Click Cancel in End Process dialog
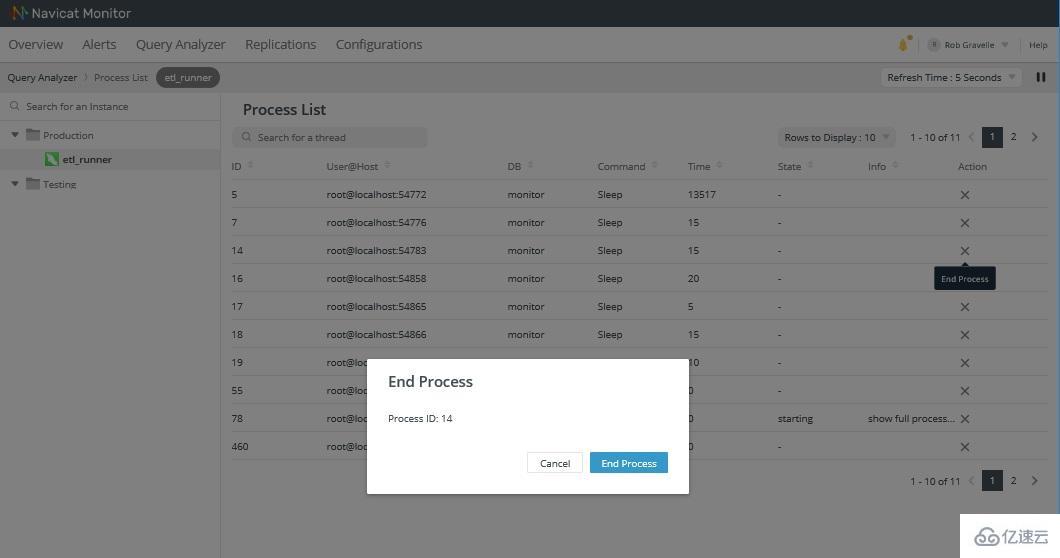The height and width of the screenshot is (558, 1060). tap(554, 463)
